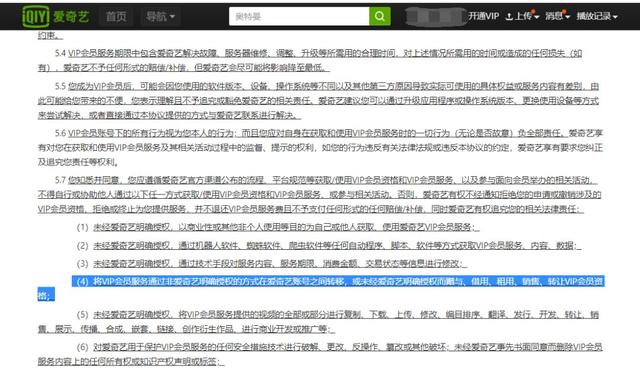Click the green search magnifier button
Screen dimensions: 640x375
[x=380, y=16]
